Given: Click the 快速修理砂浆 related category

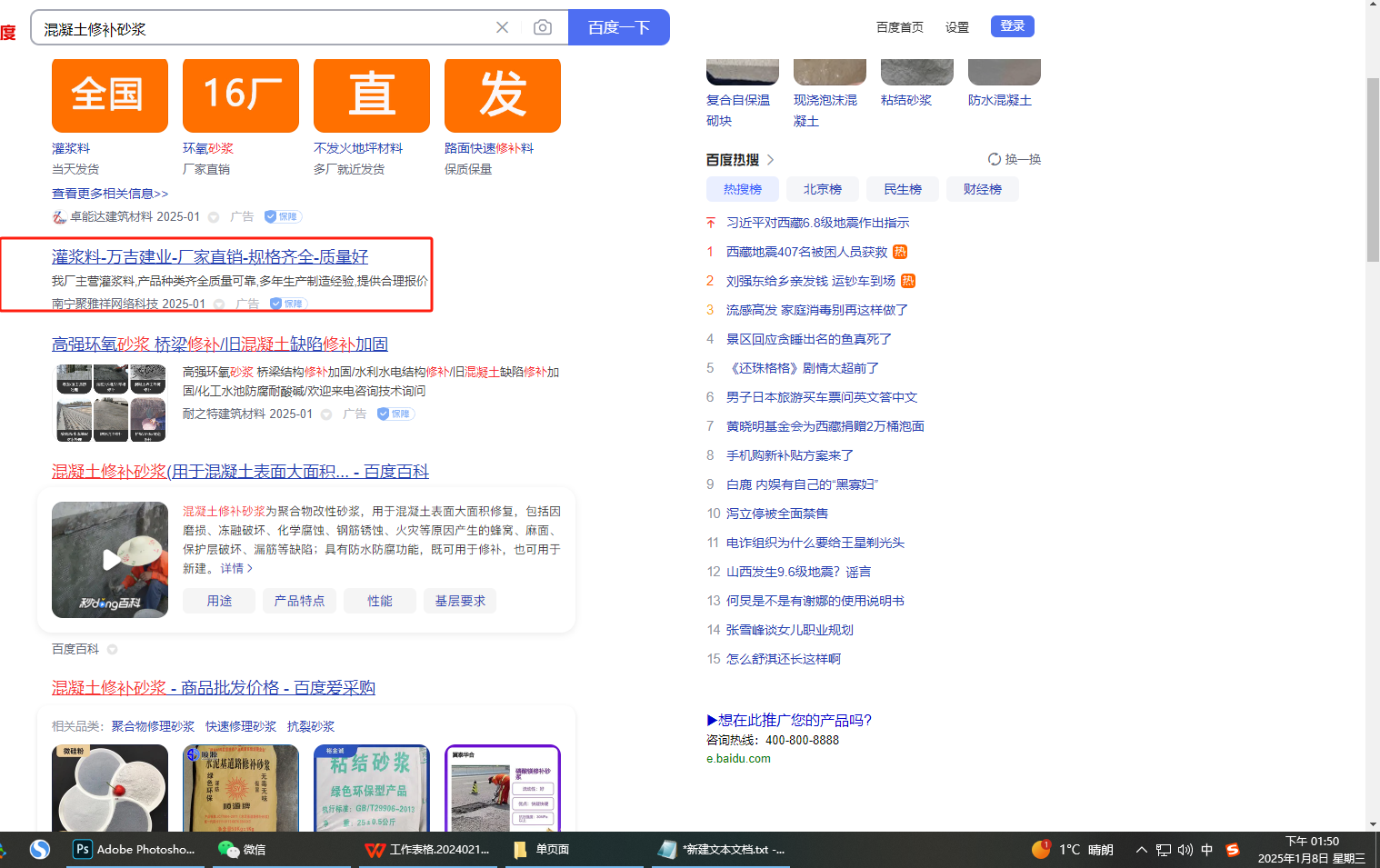Looking at the screenshot, I should 241,726.
